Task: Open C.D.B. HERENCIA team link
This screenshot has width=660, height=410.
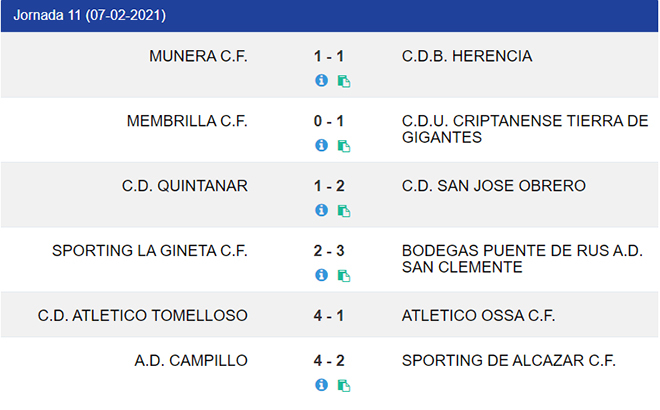Action: coord(467,56)
